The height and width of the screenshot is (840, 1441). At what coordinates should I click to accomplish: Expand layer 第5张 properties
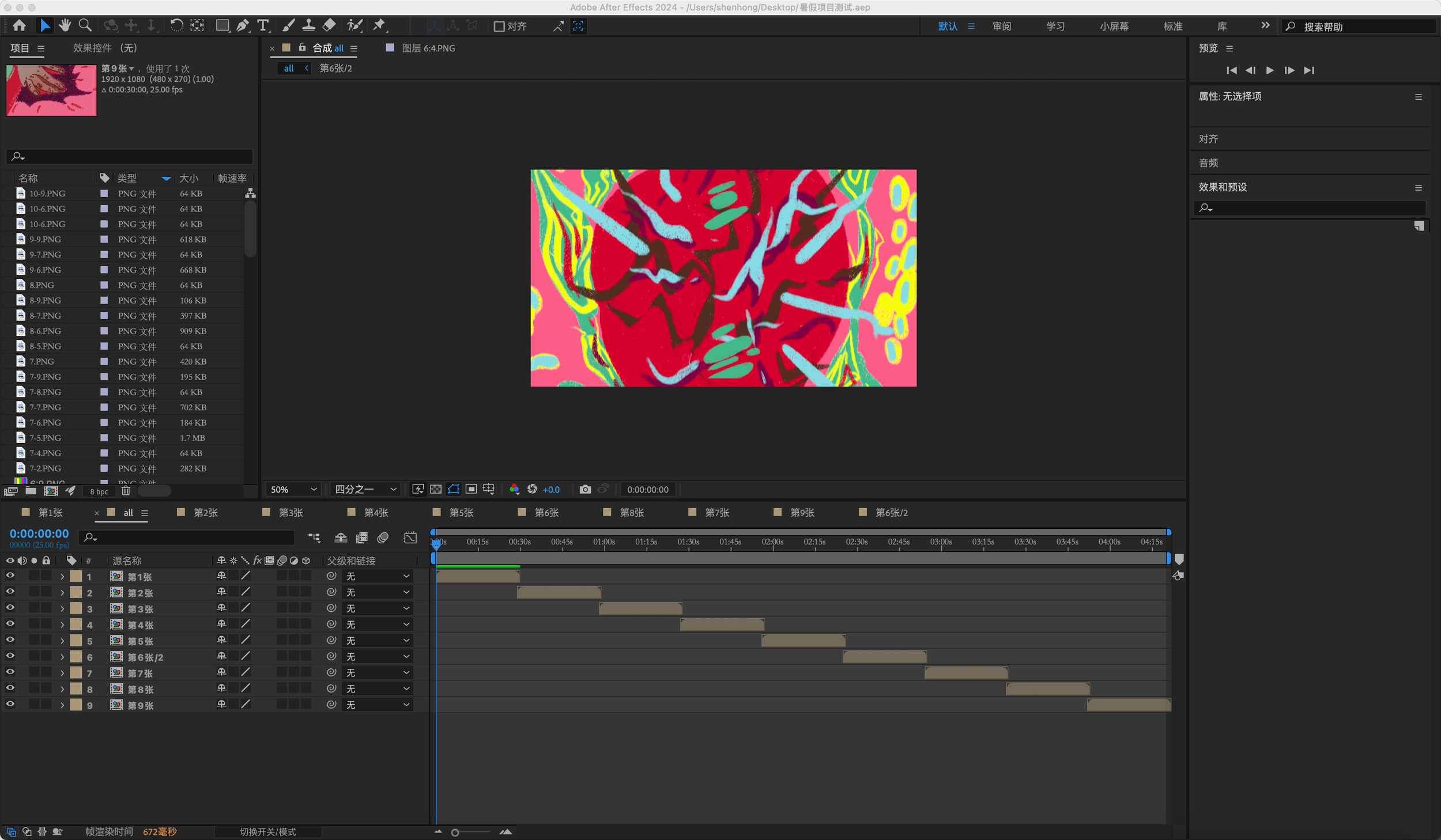click(62, 641)
